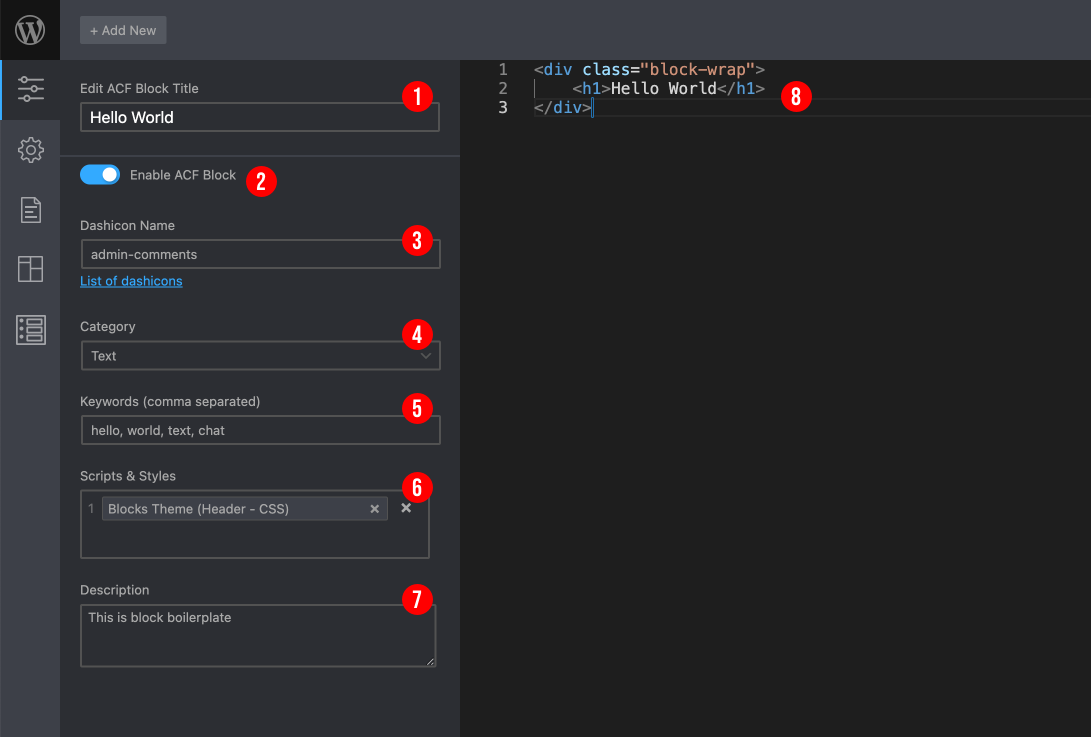Image resolution: width=1091 pixels, height=737 pixels.
Task: Open the gear settings sidebar icon
Action: [31, 150]
